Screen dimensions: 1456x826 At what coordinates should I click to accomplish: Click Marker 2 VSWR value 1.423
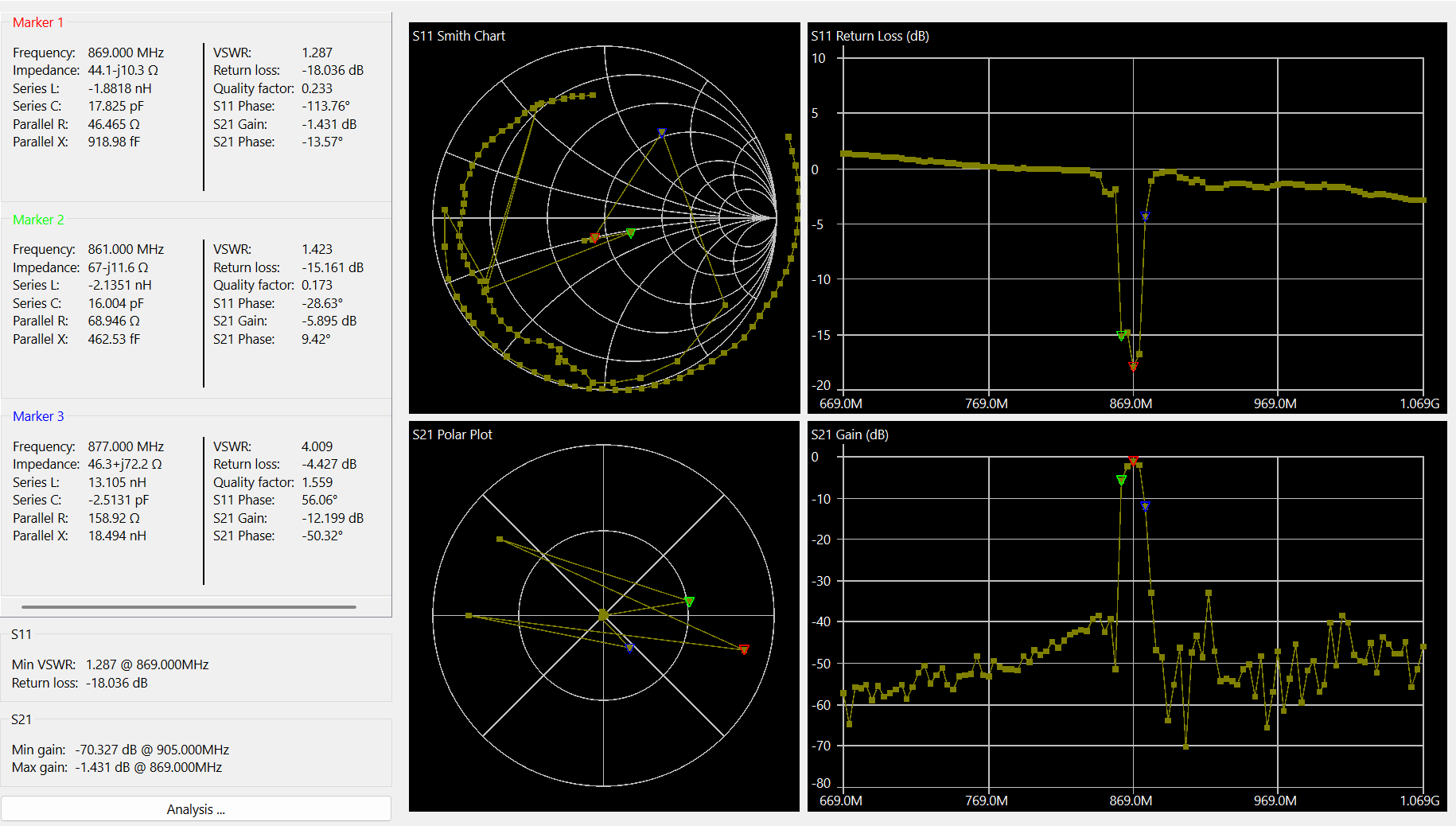pos(317,249)
